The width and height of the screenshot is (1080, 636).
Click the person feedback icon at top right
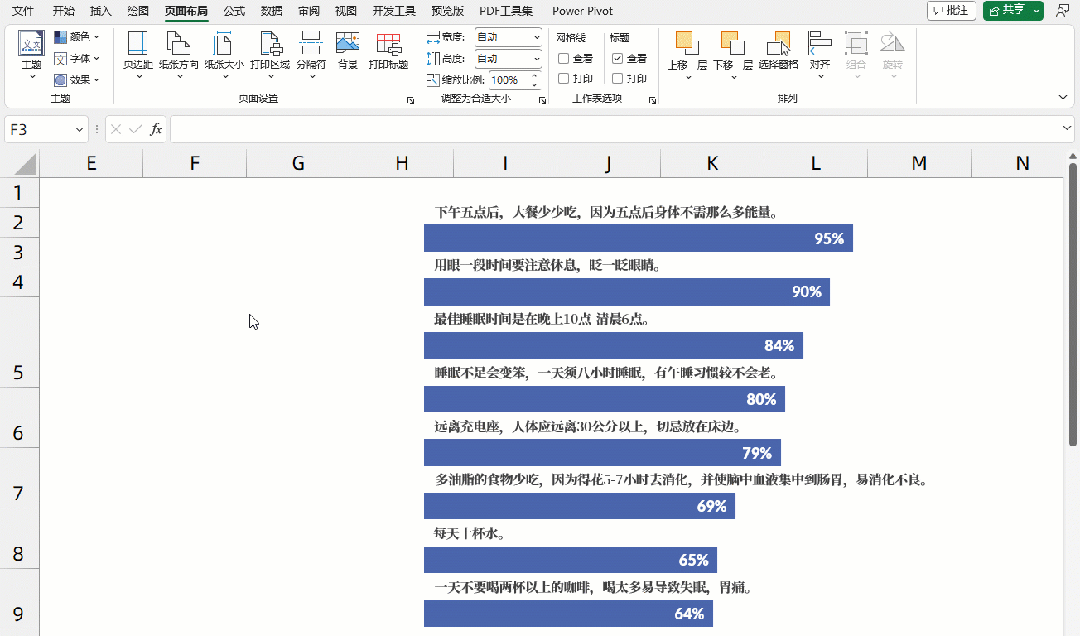(x=1063, y=10)
